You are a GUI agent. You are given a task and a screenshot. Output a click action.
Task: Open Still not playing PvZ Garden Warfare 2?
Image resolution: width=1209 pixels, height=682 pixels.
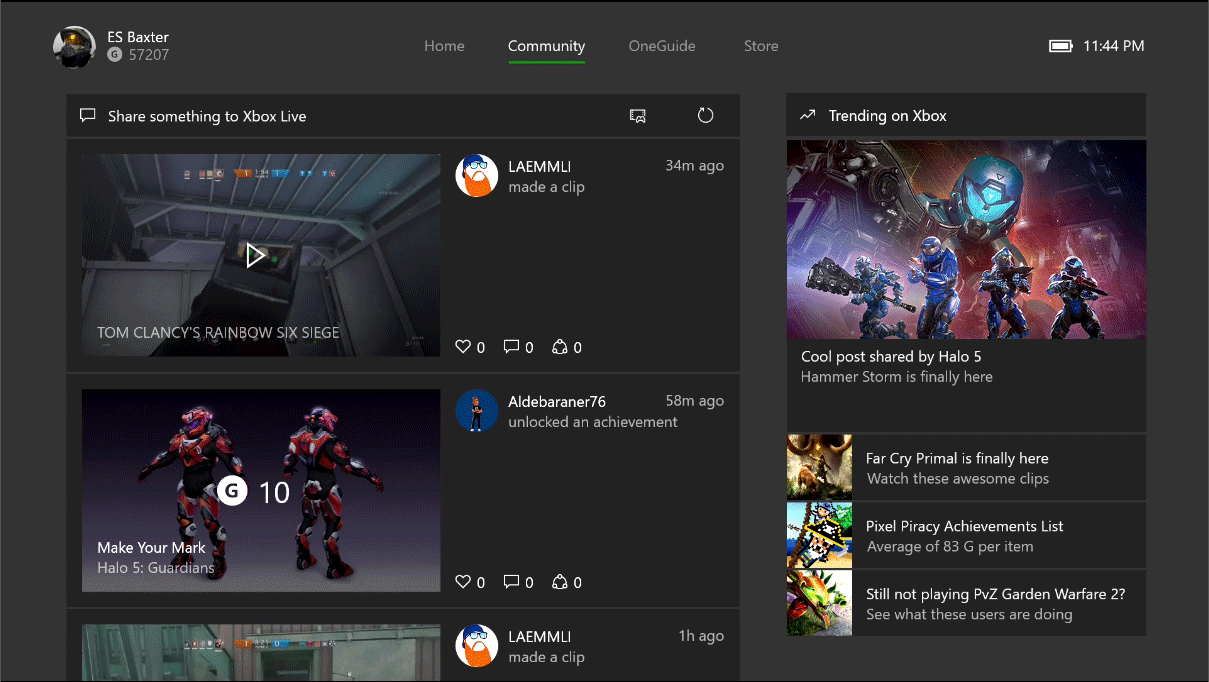[996, 594]
